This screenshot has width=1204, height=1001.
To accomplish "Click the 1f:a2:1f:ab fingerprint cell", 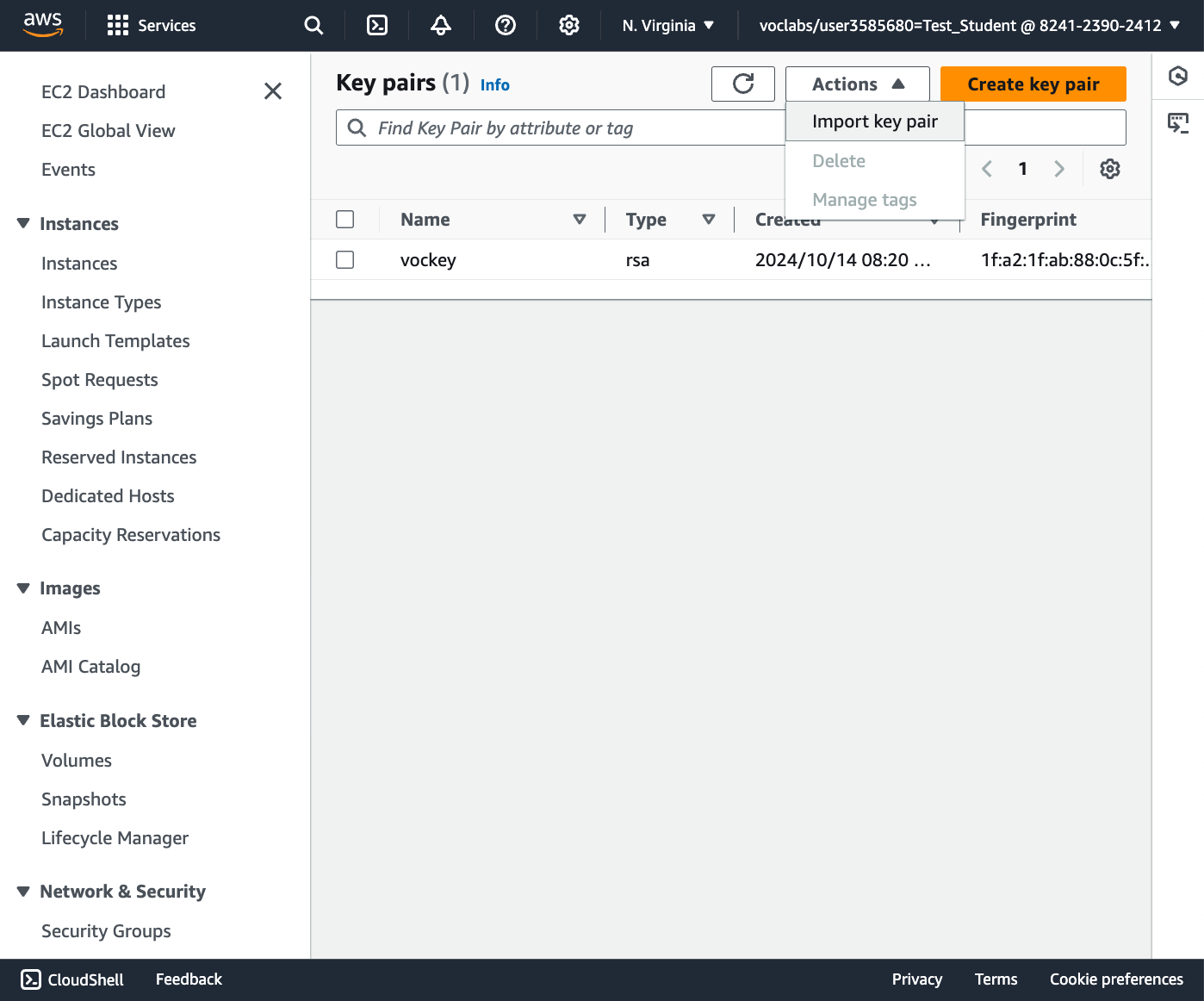I will coord(1064,260).
